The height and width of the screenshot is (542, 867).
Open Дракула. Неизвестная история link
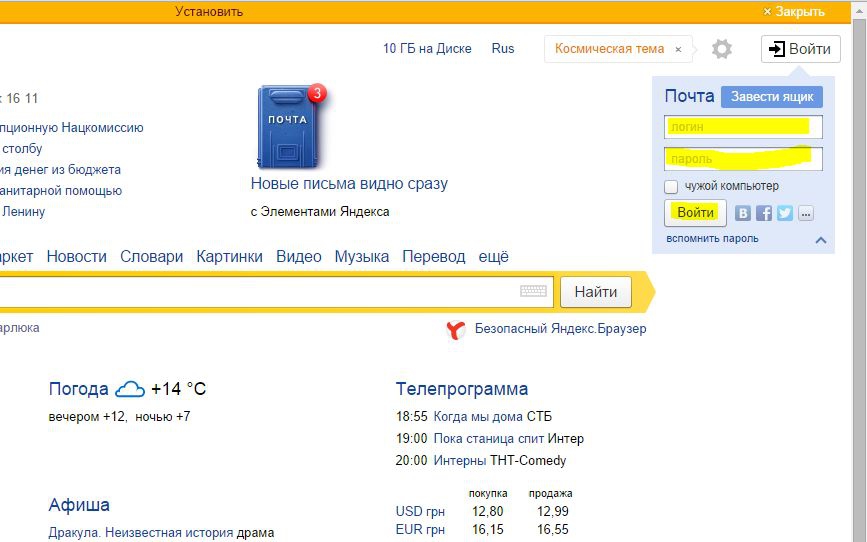140,533
